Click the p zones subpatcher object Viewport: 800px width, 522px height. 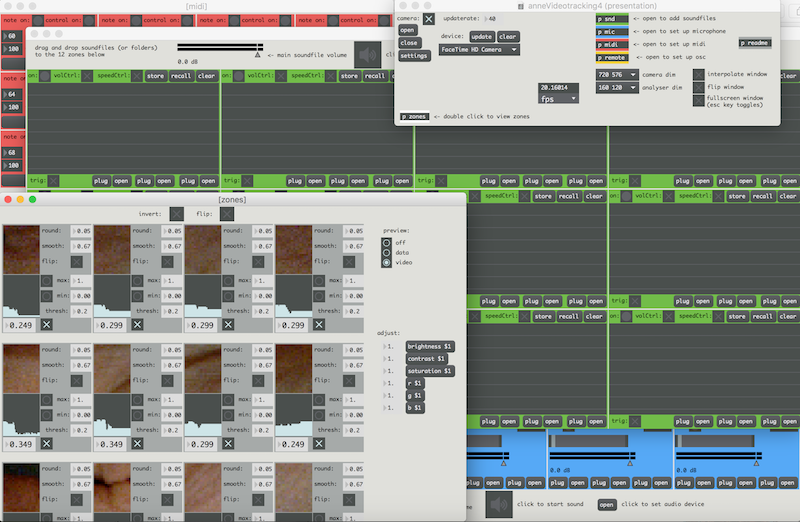click(414, 116)
